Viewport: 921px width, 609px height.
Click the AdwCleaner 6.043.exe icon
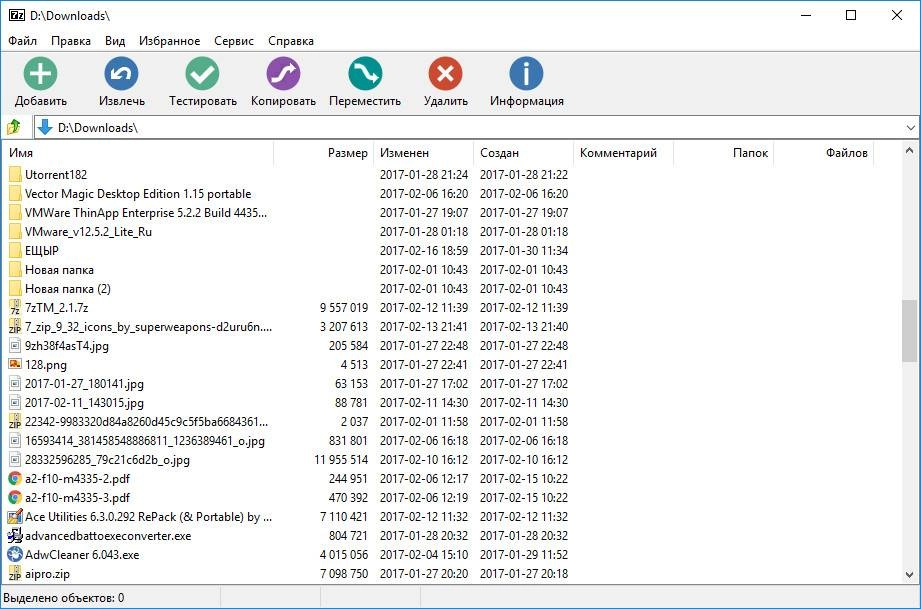coord(15,555)
